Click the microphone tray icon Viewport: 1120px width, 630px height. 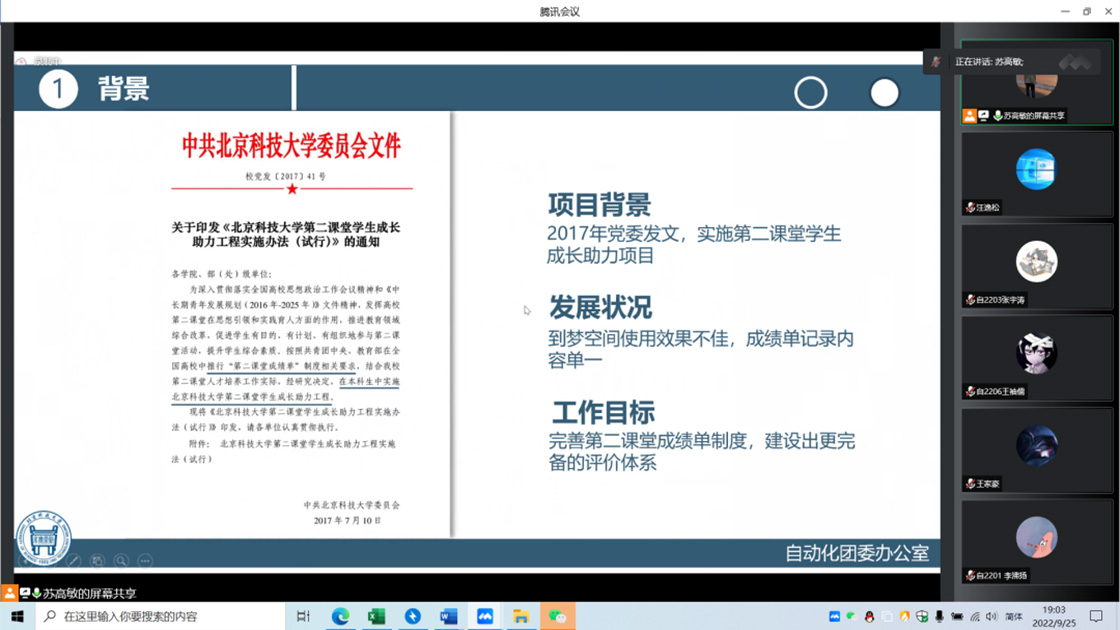(x=939, y=616)
